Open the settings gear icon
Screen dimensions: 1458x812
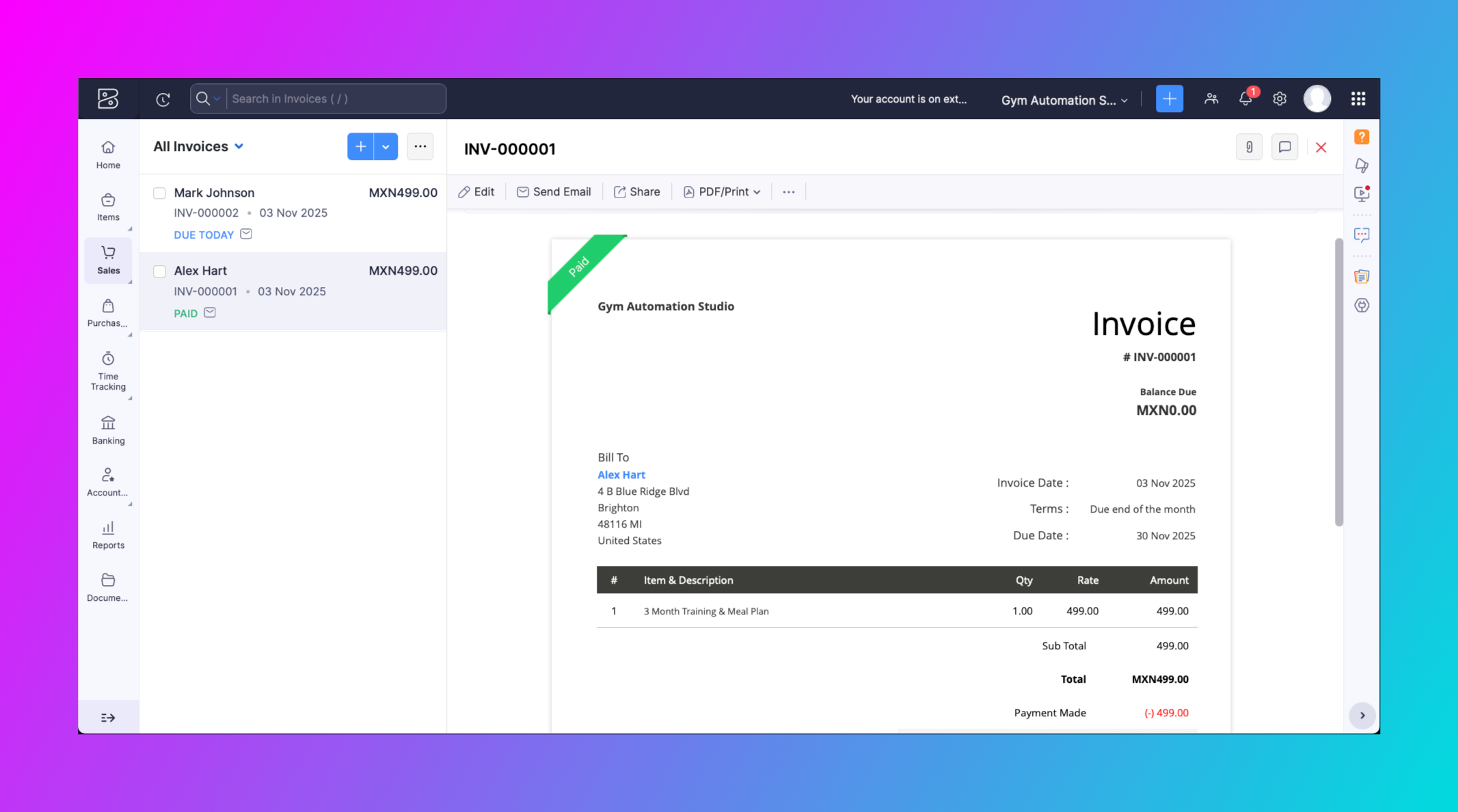(x=1280, y=99)
